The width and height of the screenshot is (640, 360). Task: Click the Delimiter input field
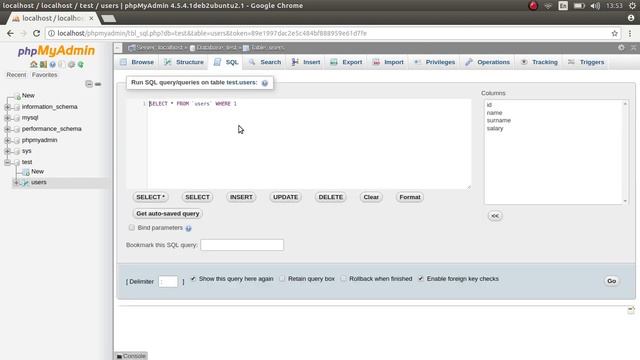pyautogui.click(x=168, y=281)
